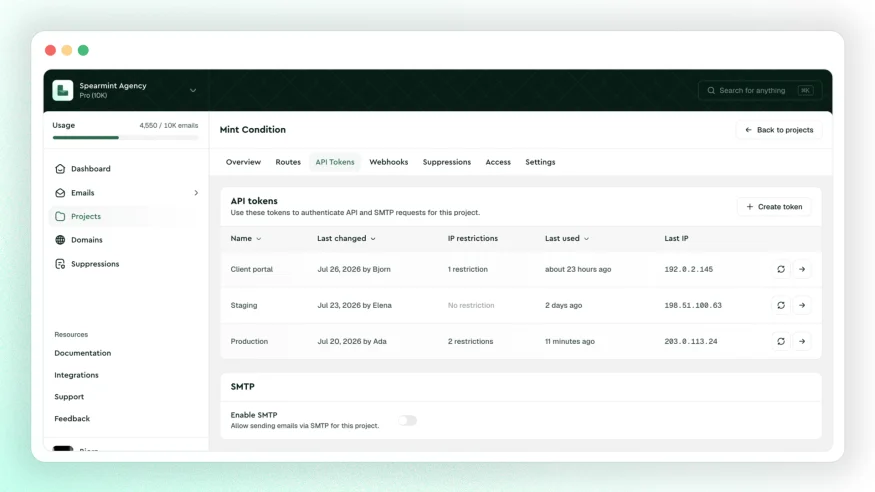
Task: Go to Dashboard in the sidebar
Action: tap(127, 169)
